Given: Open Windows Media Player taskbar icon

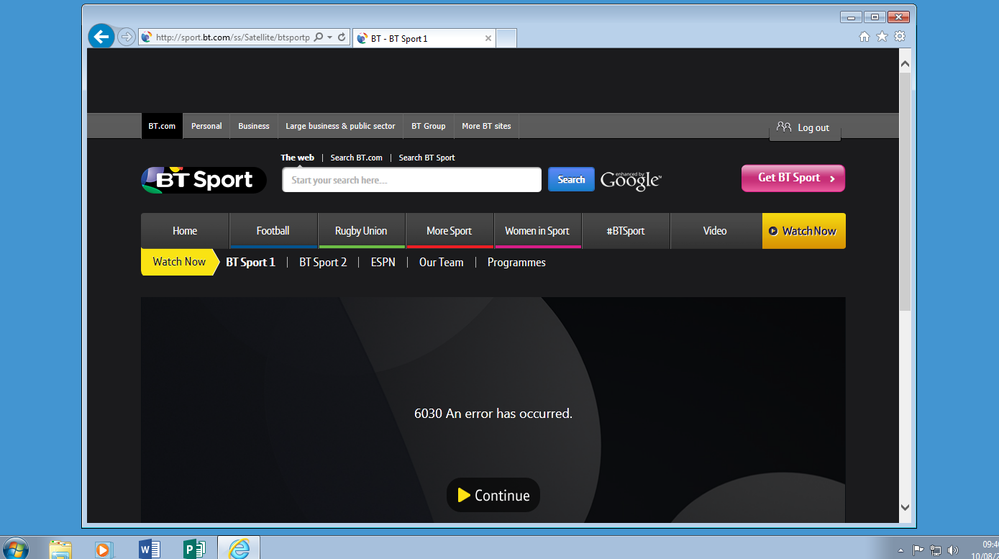Looking at the screenshot, I should [103, 549].
